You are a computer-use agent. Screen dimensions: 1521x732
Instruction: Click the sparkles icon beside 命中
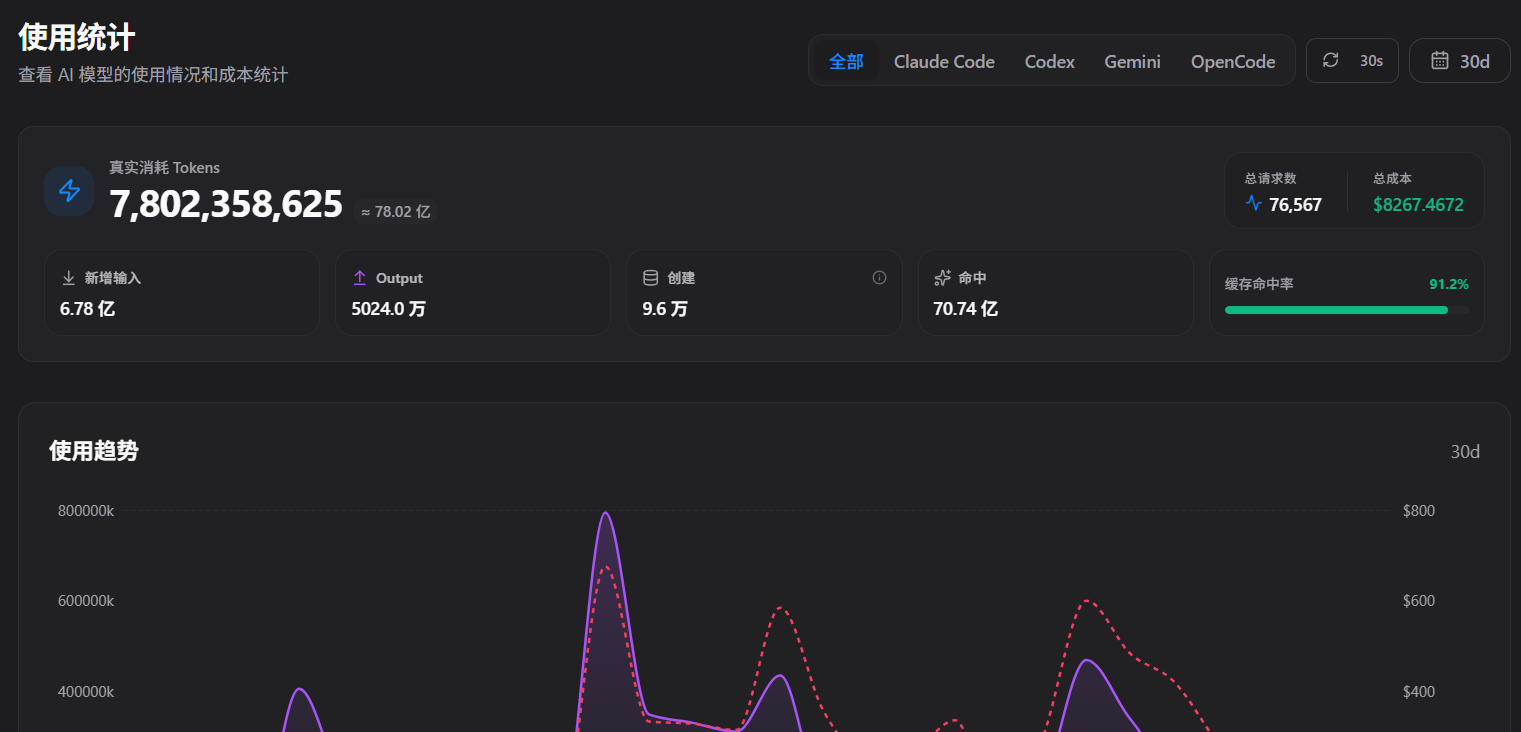[942, 278]
